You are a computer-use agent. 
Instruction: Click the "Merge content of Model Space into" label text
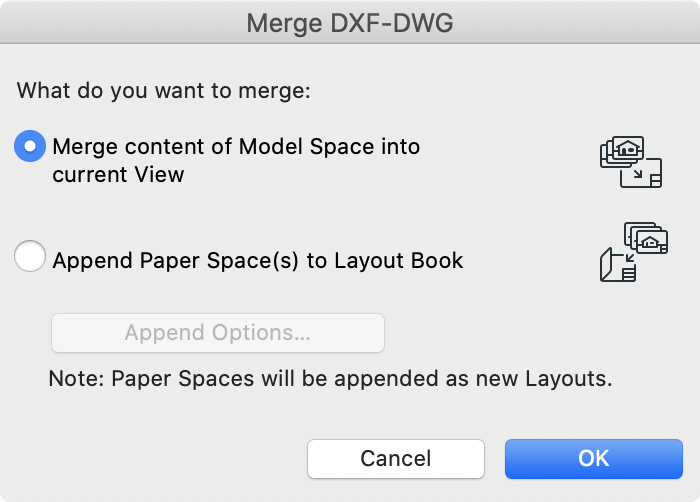point(236,146)
